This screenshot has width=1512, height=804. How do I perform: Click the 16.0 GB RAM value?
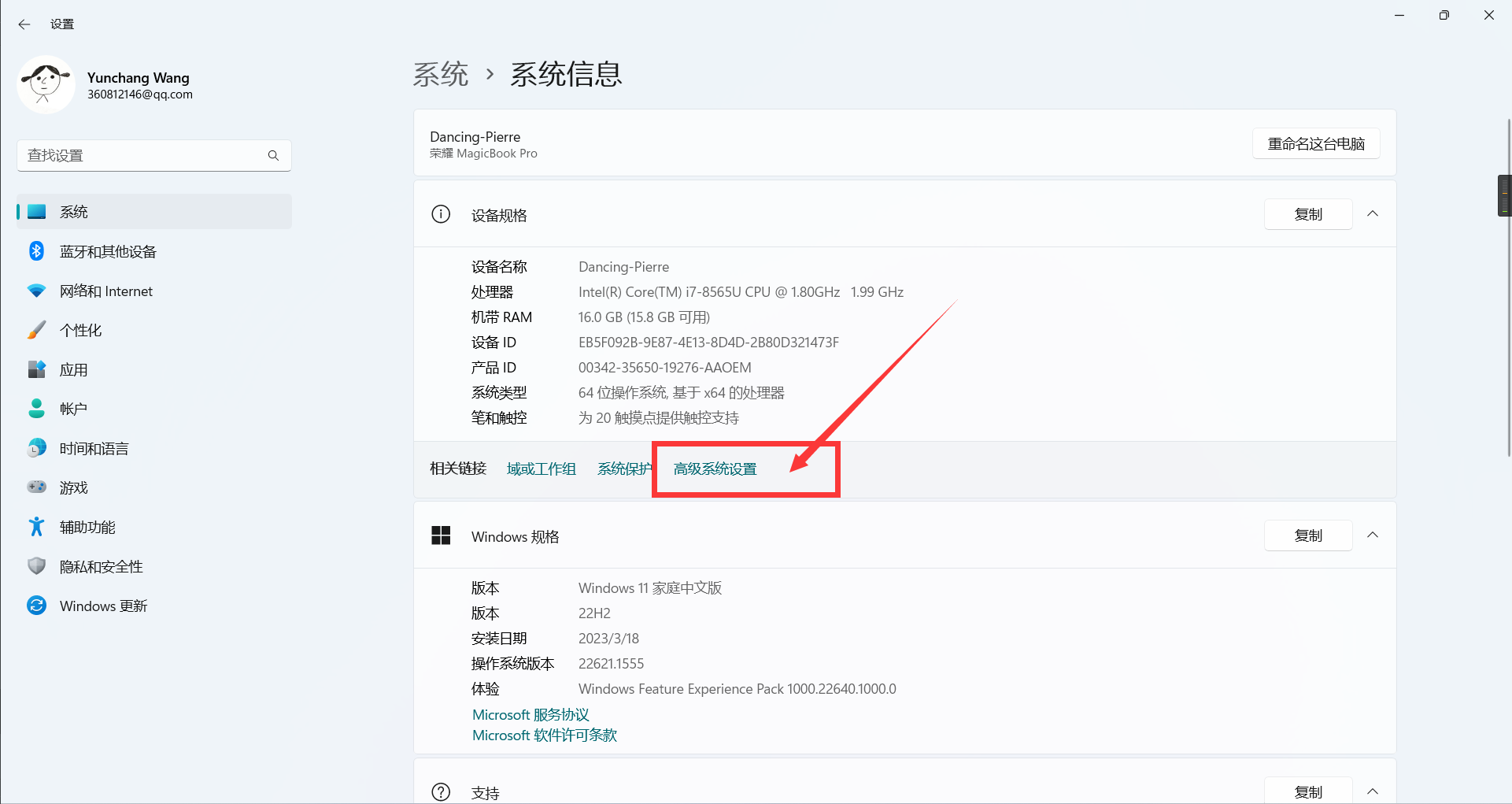point(644,317)
